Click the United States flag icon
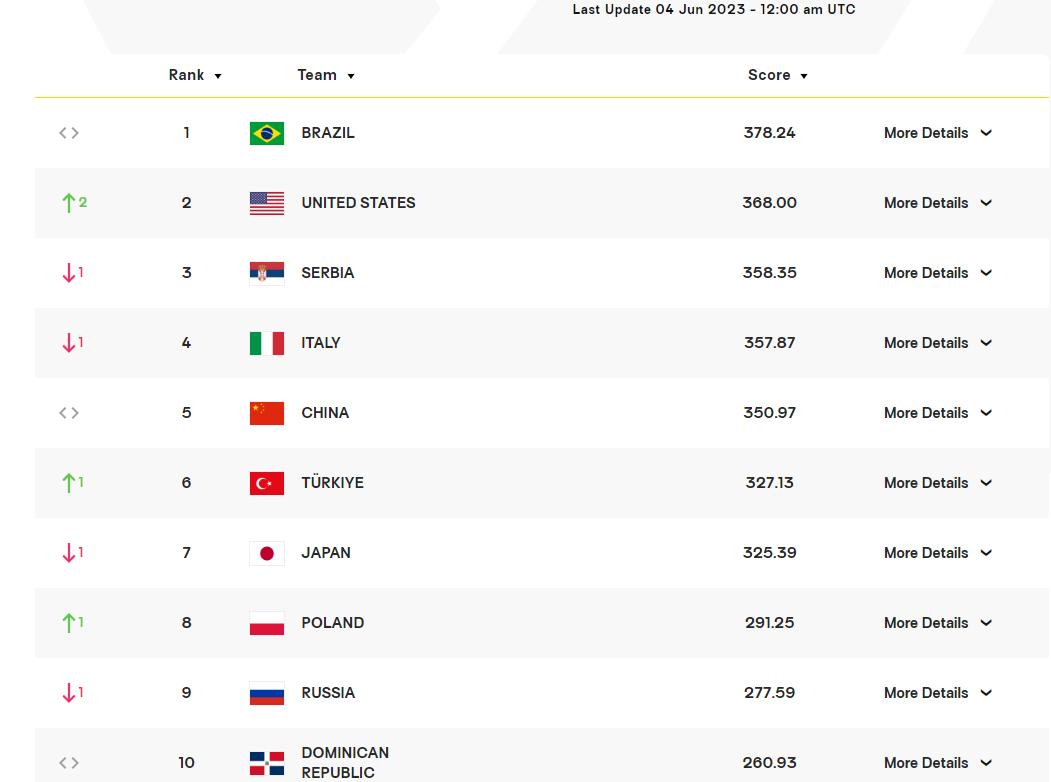This screenshot has height=782, width=1051. tap(267, 203)
